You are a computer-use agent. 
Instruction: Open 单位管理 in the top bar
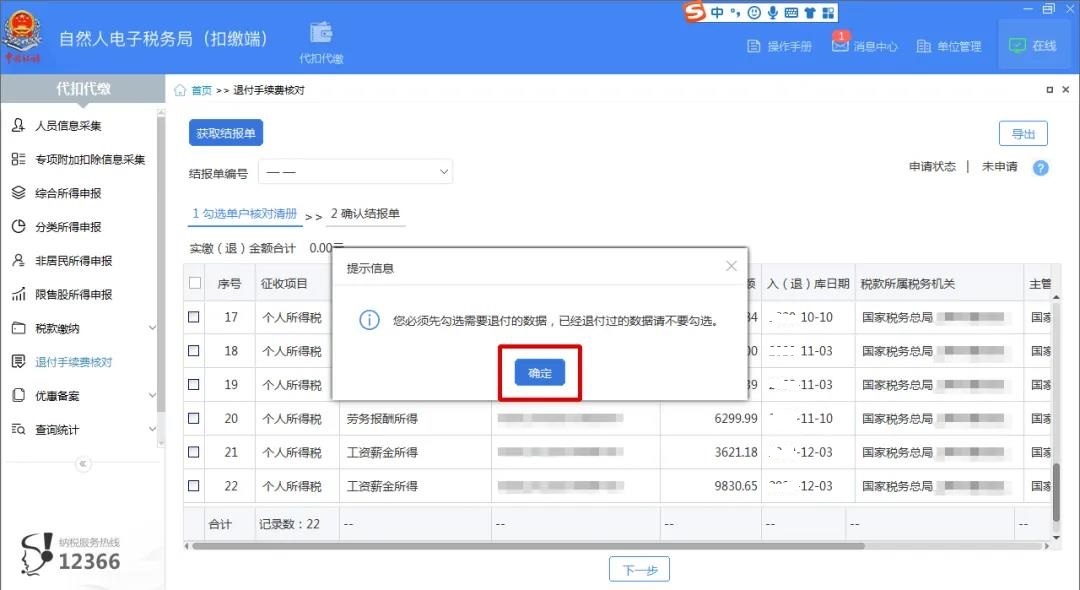948,46
